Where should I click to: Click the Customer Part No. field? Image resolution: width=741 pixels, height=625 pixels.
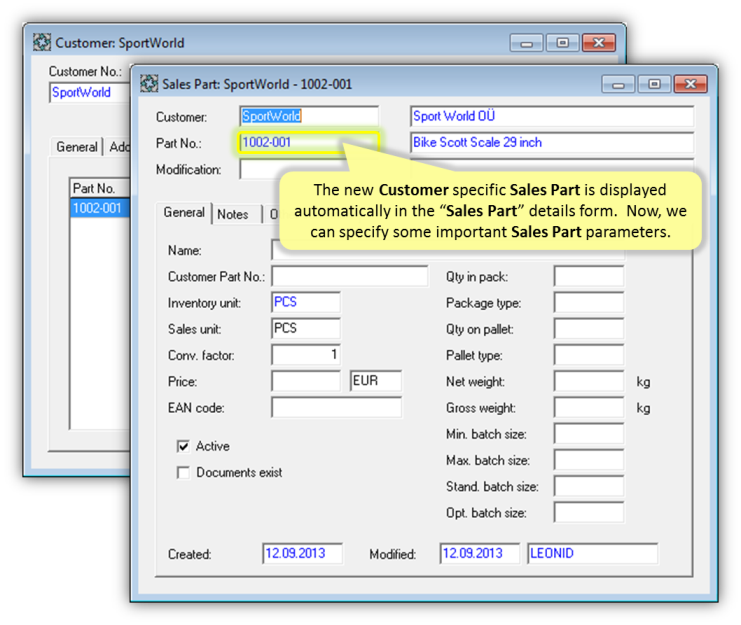[x=350, y=276]
